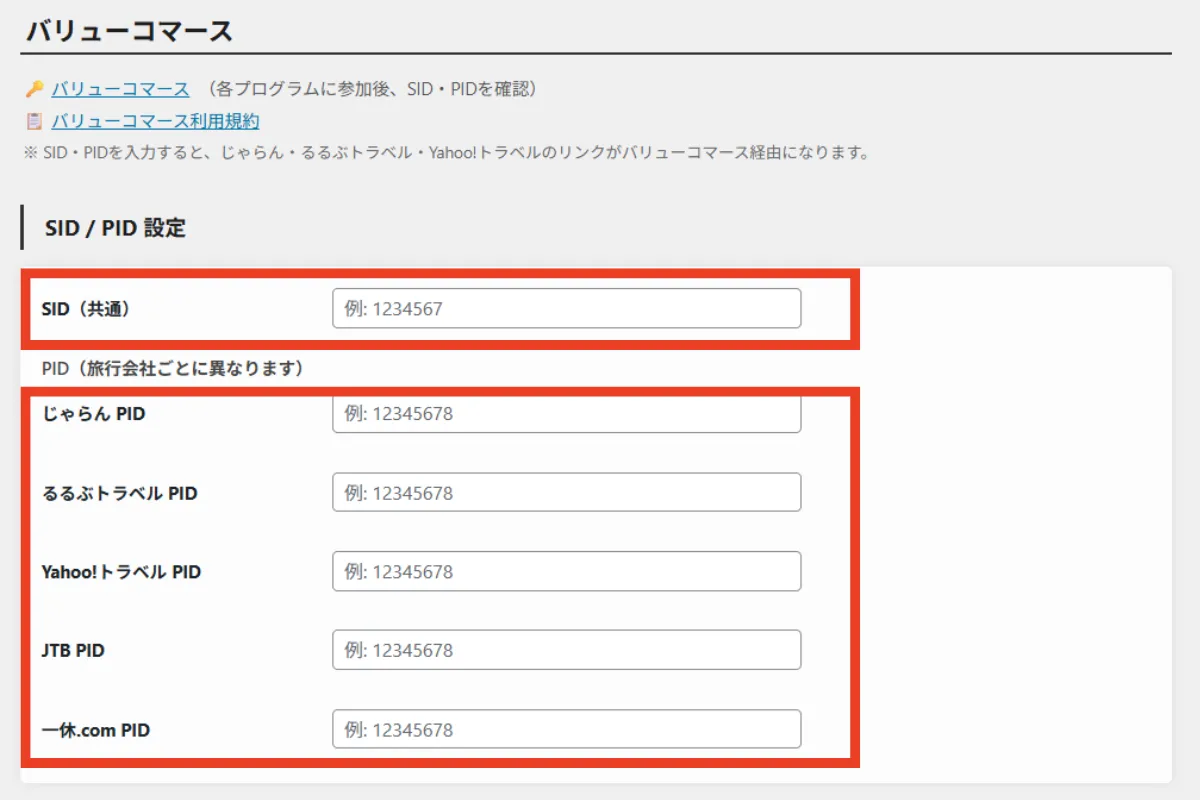
Task: Click the SID（共通） label text
Action: (85, 309)
